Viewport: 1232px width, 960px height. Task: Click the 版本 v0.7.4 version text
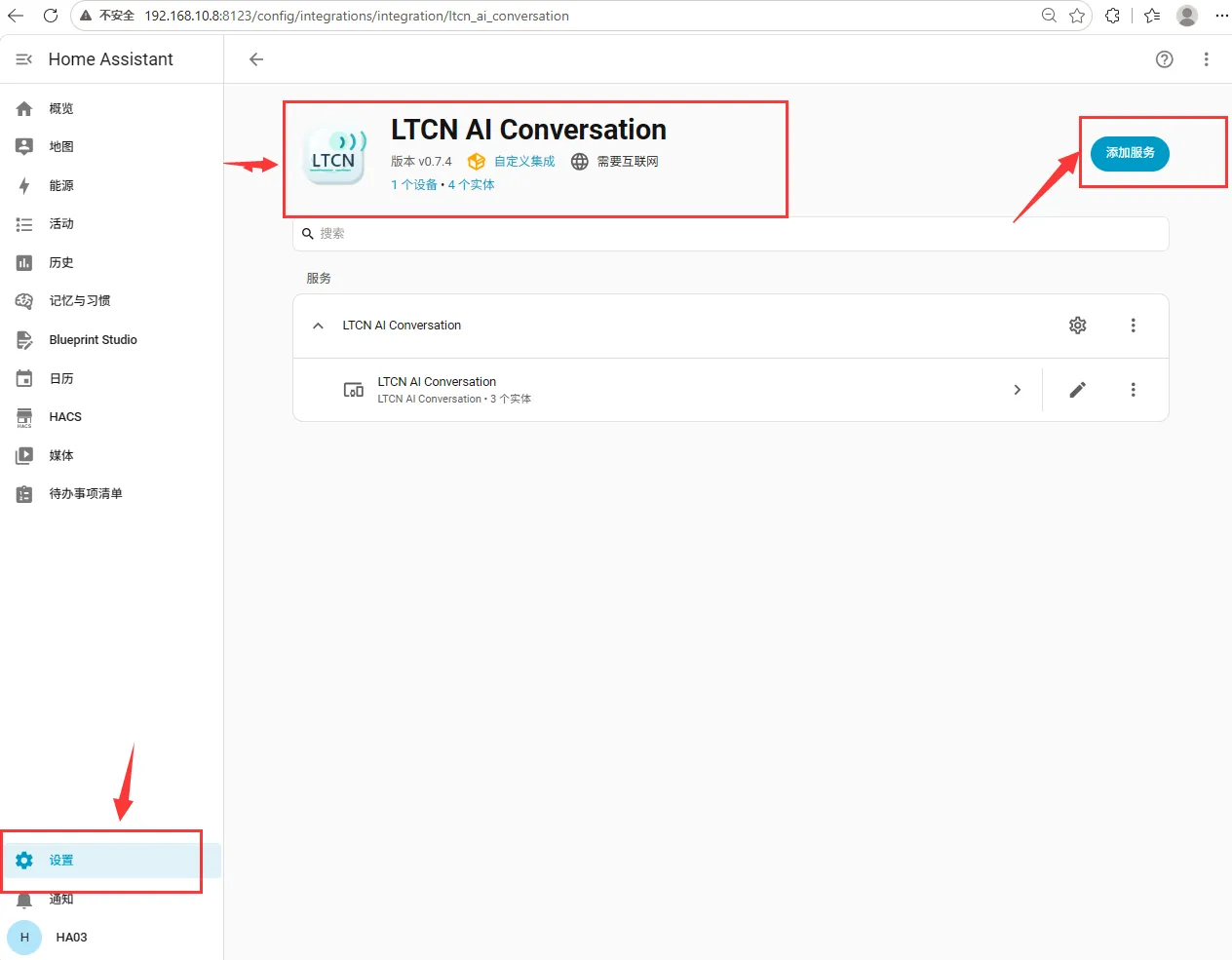[x=421, y=162]
